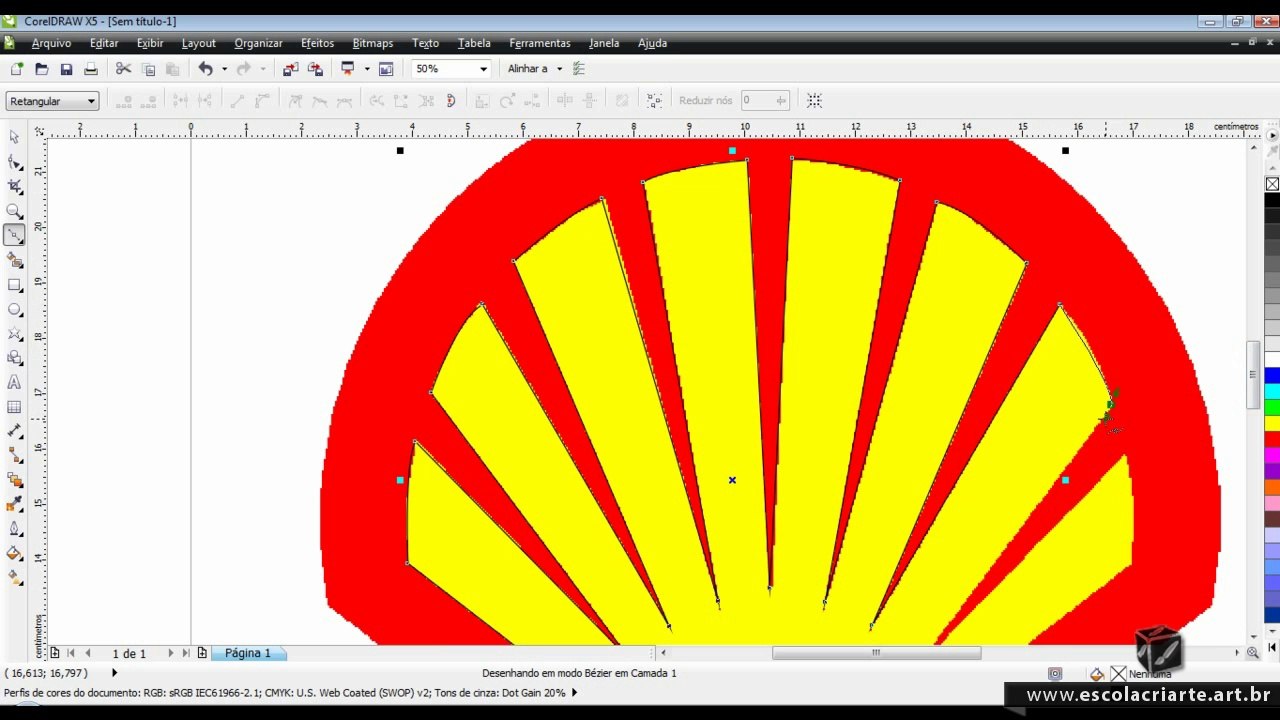Expand the status bar coordinates arrow

(114, 673)
